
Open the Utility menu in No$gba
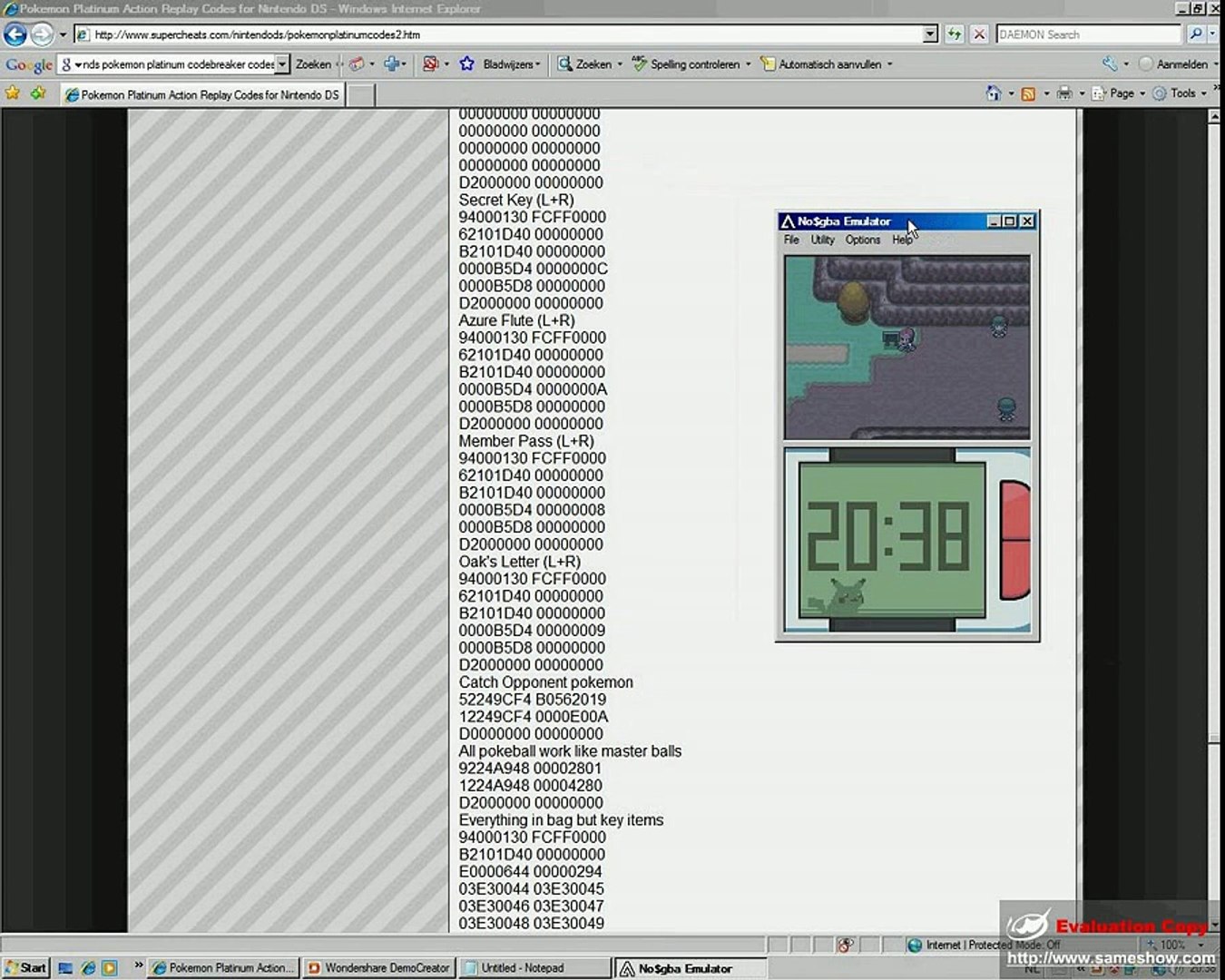coord(823,240)
